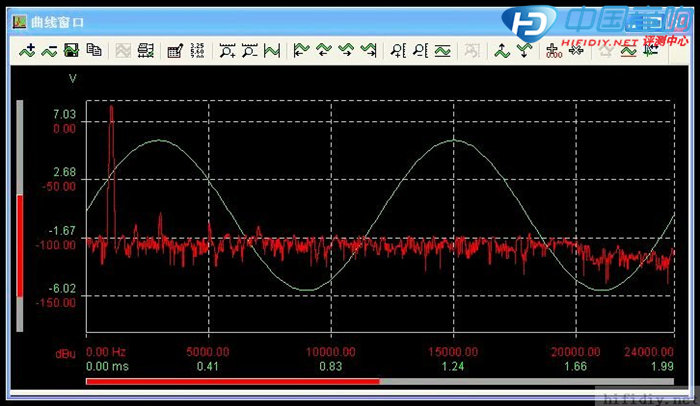Click the vertical zoom in magnifier icon
Image resolution: width=700 pixels, height=406 pixels.
[x=398, y=50]
